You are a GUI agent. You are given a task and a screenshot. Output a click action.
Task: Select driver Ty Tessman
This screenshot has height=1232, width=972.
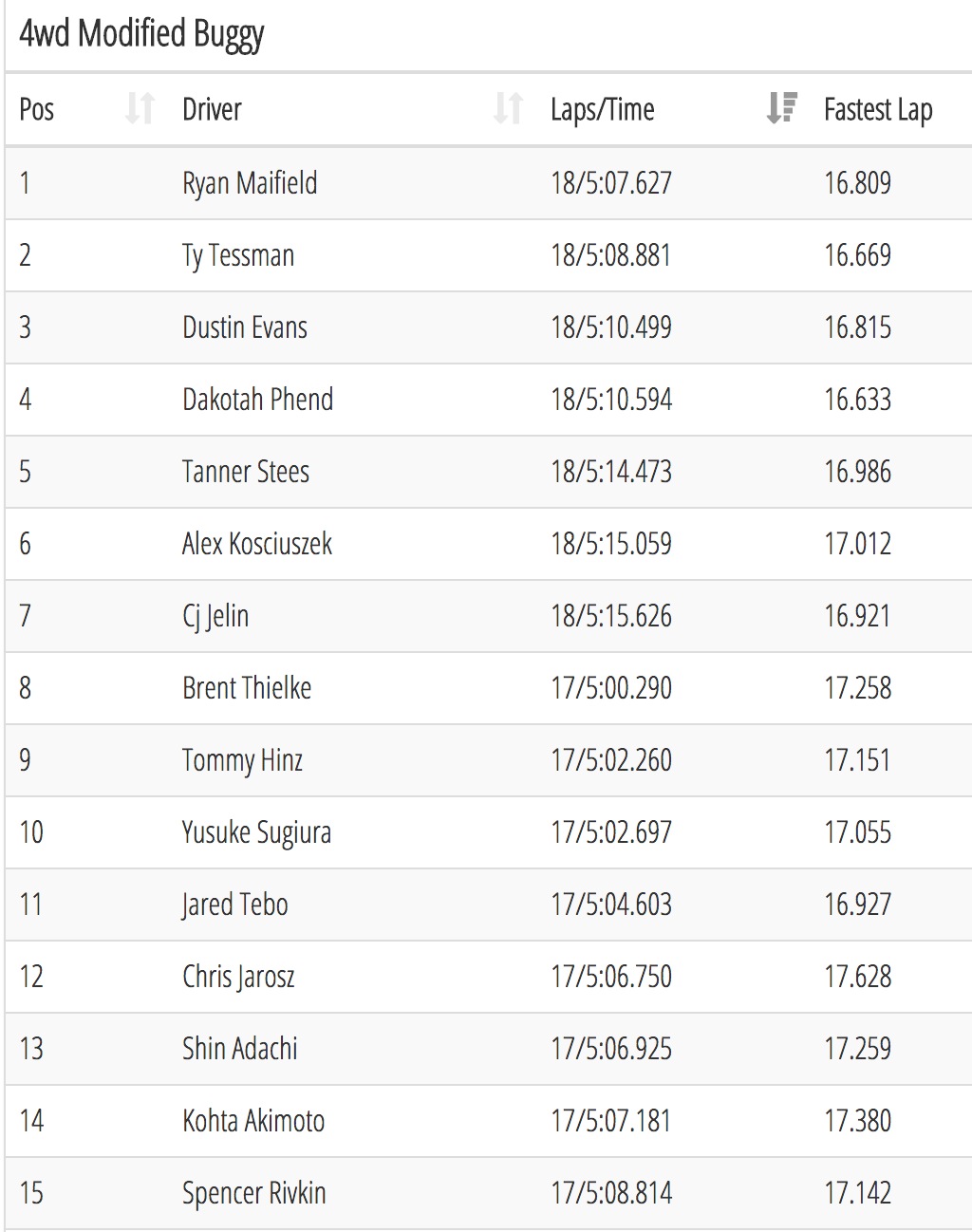pyautogui.click(x=238, y=255)
